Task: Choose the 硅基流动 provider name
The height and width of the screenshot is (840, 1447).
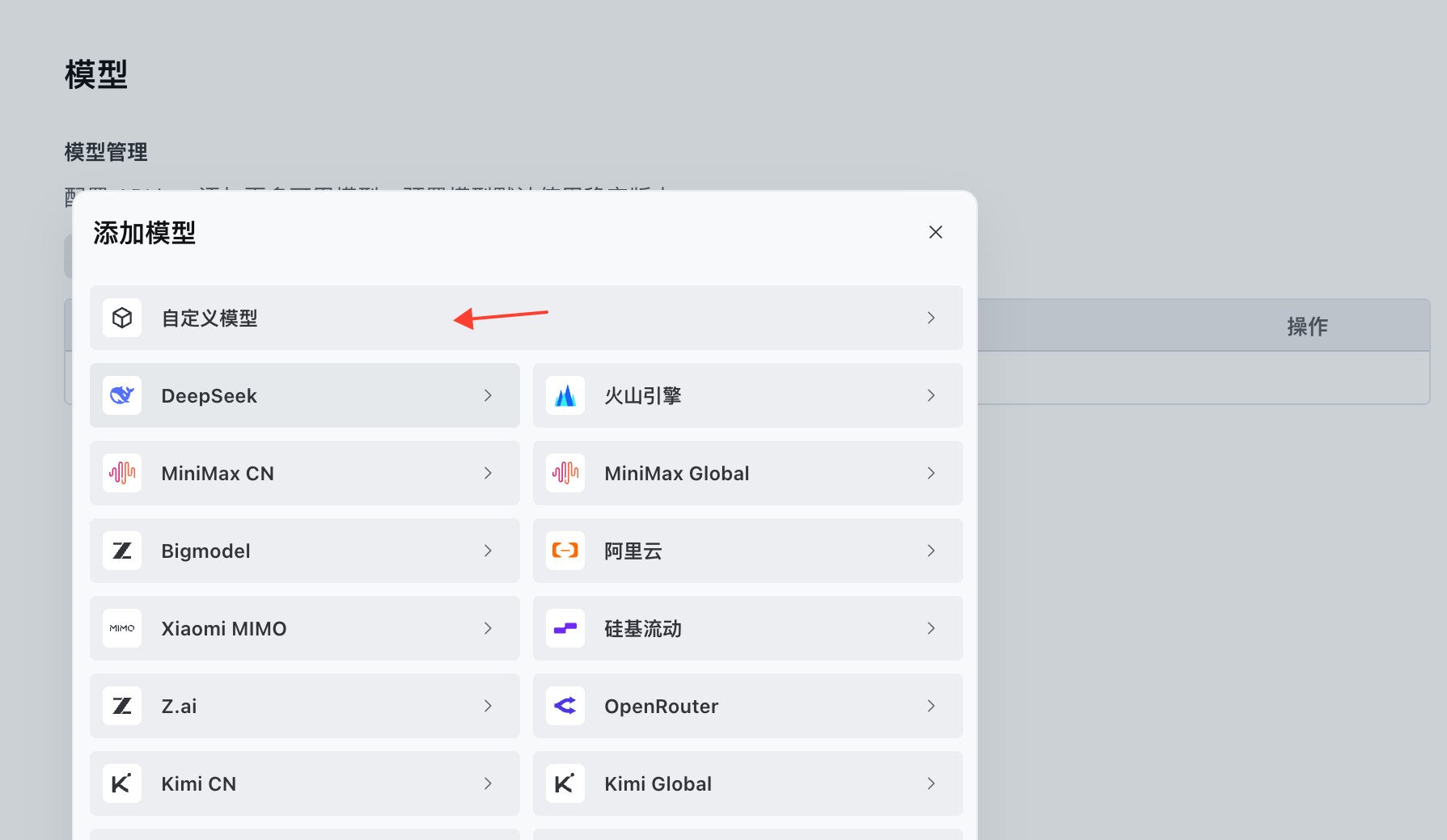Action: [x=643, y=628]
